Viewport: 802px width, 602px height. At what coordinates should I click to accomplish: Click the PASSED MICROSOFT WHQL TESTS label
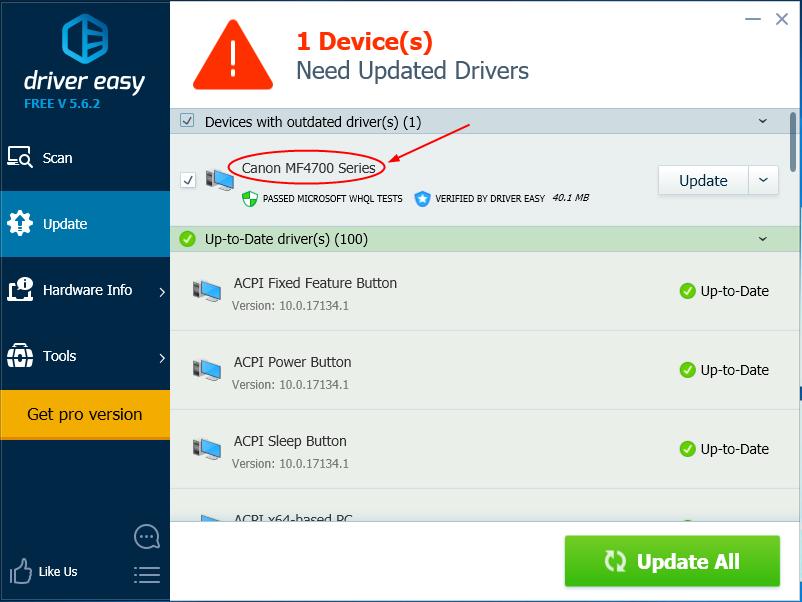332,198
